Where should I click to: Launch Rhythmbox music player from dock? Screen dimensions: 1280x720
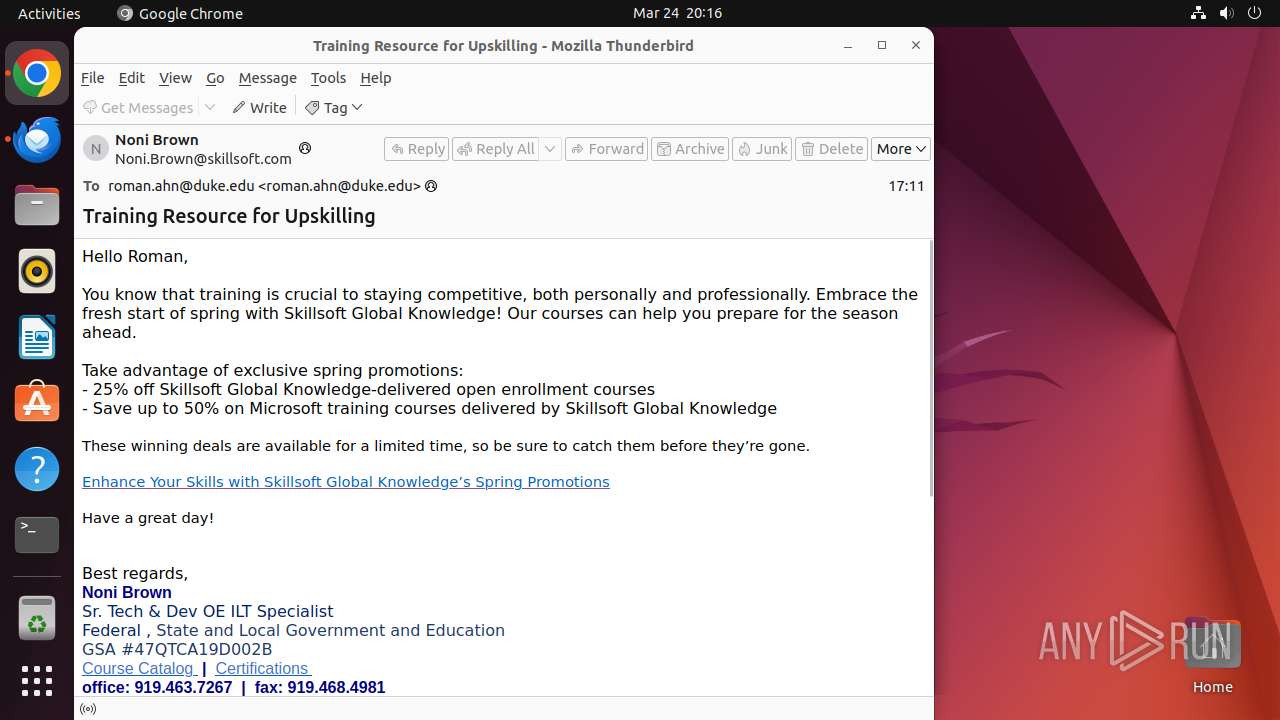coord(37,271)
